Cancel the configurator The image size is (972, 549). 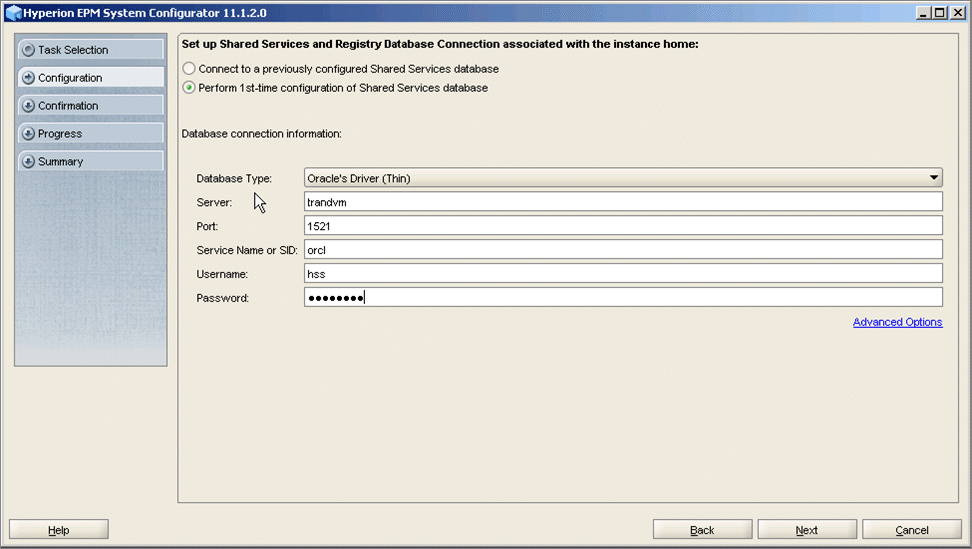pos(912,530)
